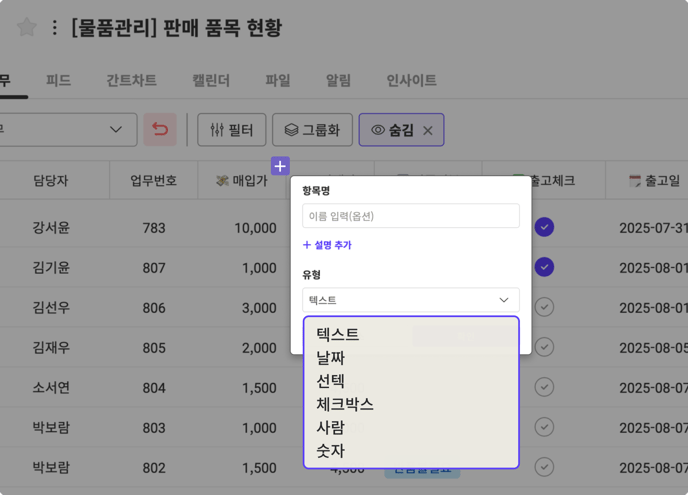Switch to the 파일 tab
The width and height of the screenshot is (688, 495).
pyautogui.click(x=278, y=80)
